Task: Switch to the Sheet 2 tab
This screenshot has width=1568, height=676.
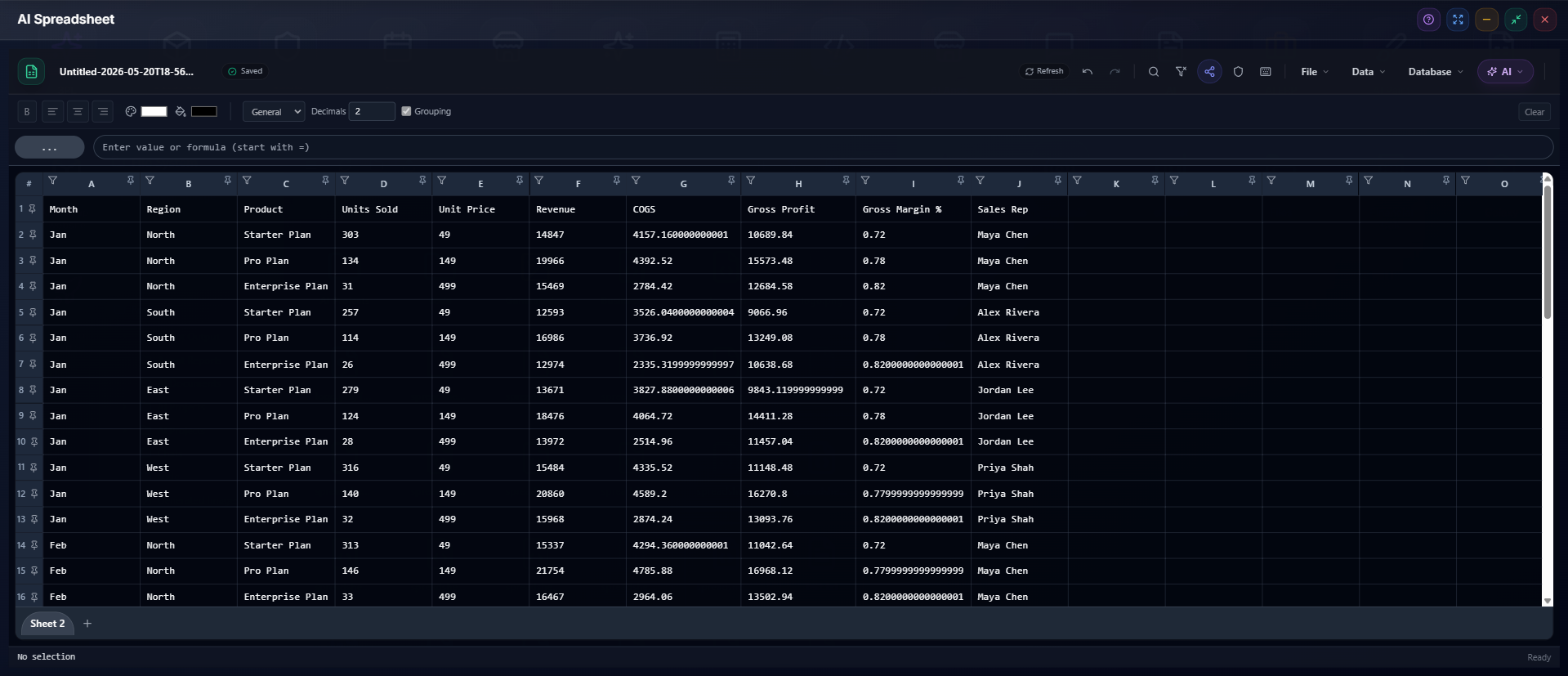Action: coord(47,624)
